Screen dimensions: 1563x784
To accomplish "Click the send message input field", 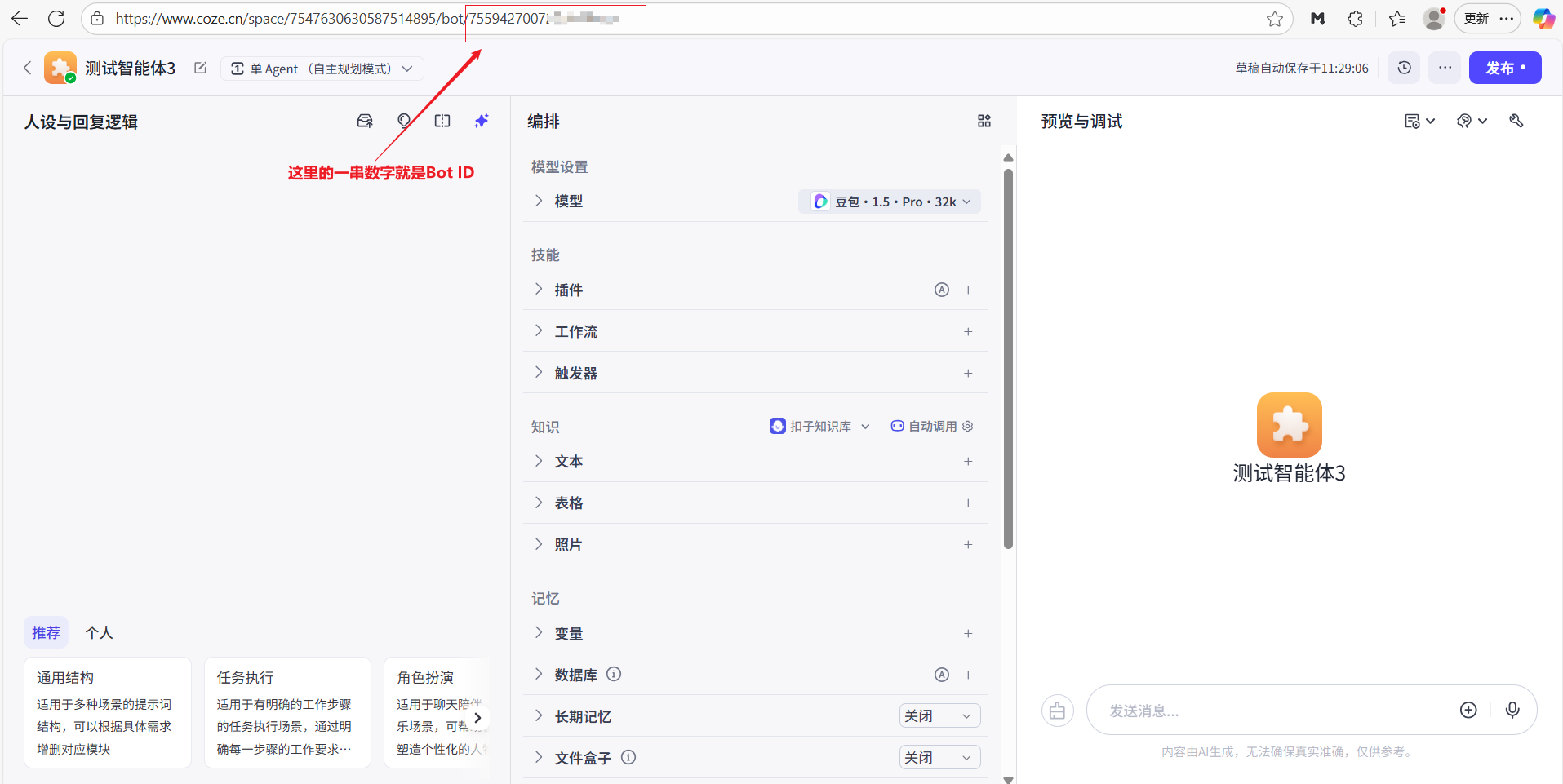I will pyautogui.click(x=1273, y=711).
